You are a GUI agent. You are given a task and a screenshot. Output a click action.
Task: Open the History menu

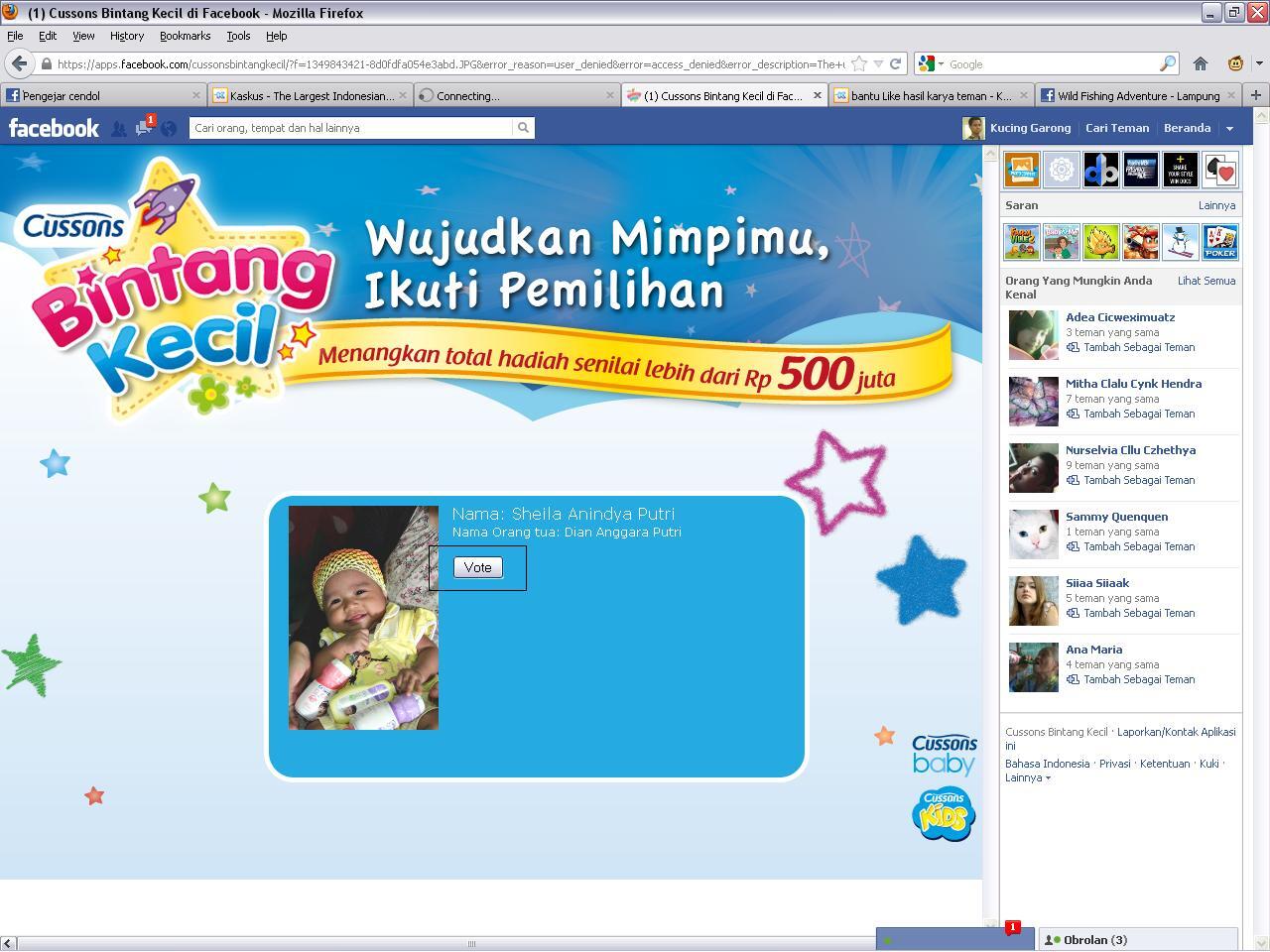point(127,36)
